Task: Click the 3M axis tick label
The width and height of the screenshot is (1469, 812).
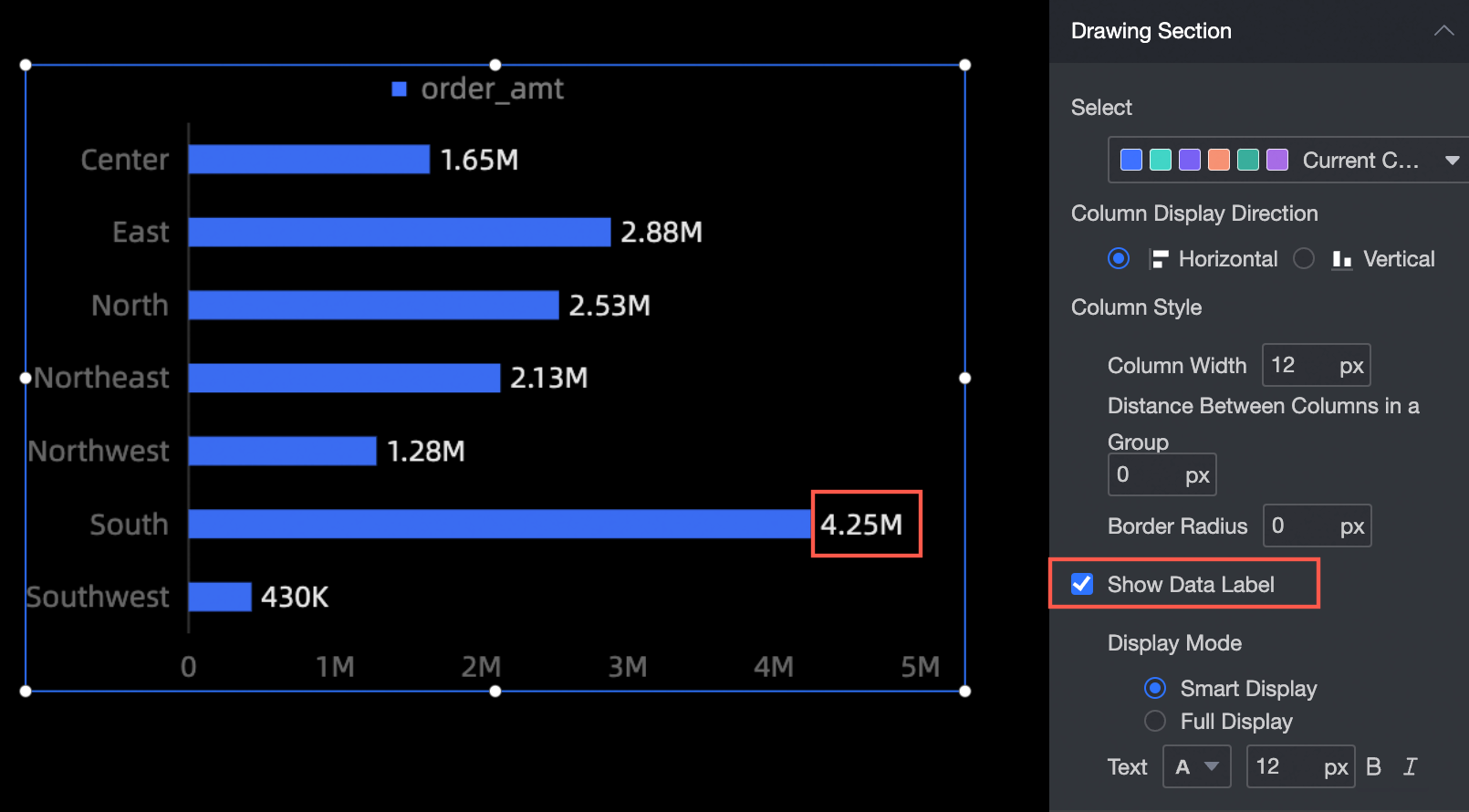Action: click(x=628, y=667)
